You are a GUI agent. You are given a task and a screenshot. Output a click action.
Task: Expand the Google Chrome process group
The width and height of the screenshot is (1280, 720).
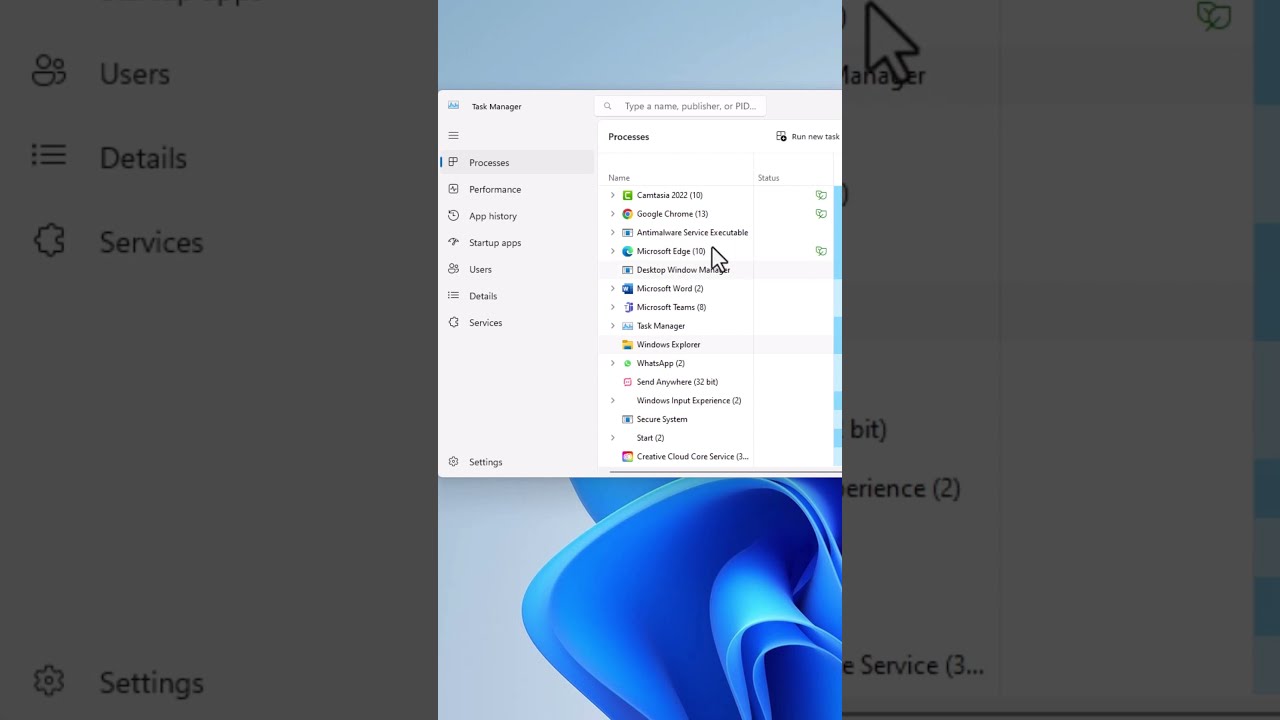click(613, 214)
